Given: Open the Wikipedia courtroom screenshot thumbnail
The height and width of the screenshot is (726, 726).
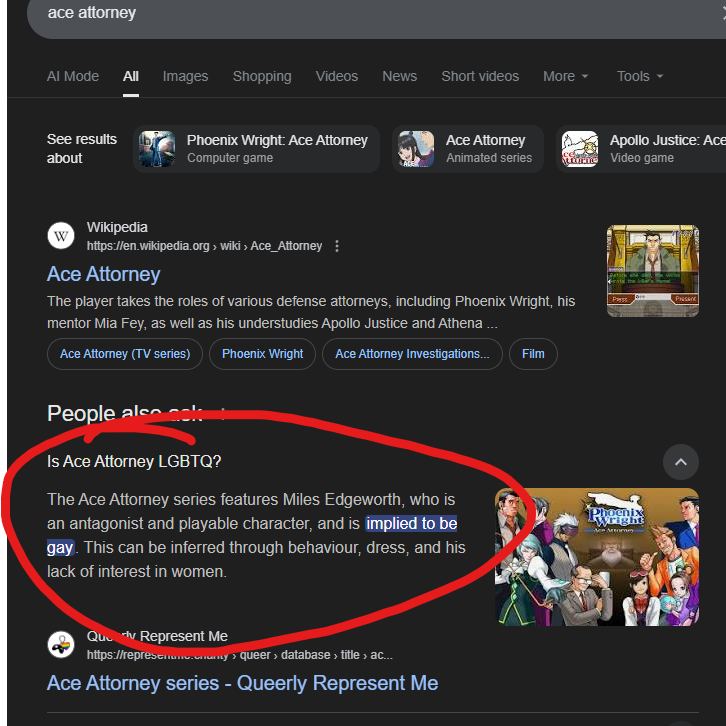Looking at the screenshot, I should pos(652,271).
